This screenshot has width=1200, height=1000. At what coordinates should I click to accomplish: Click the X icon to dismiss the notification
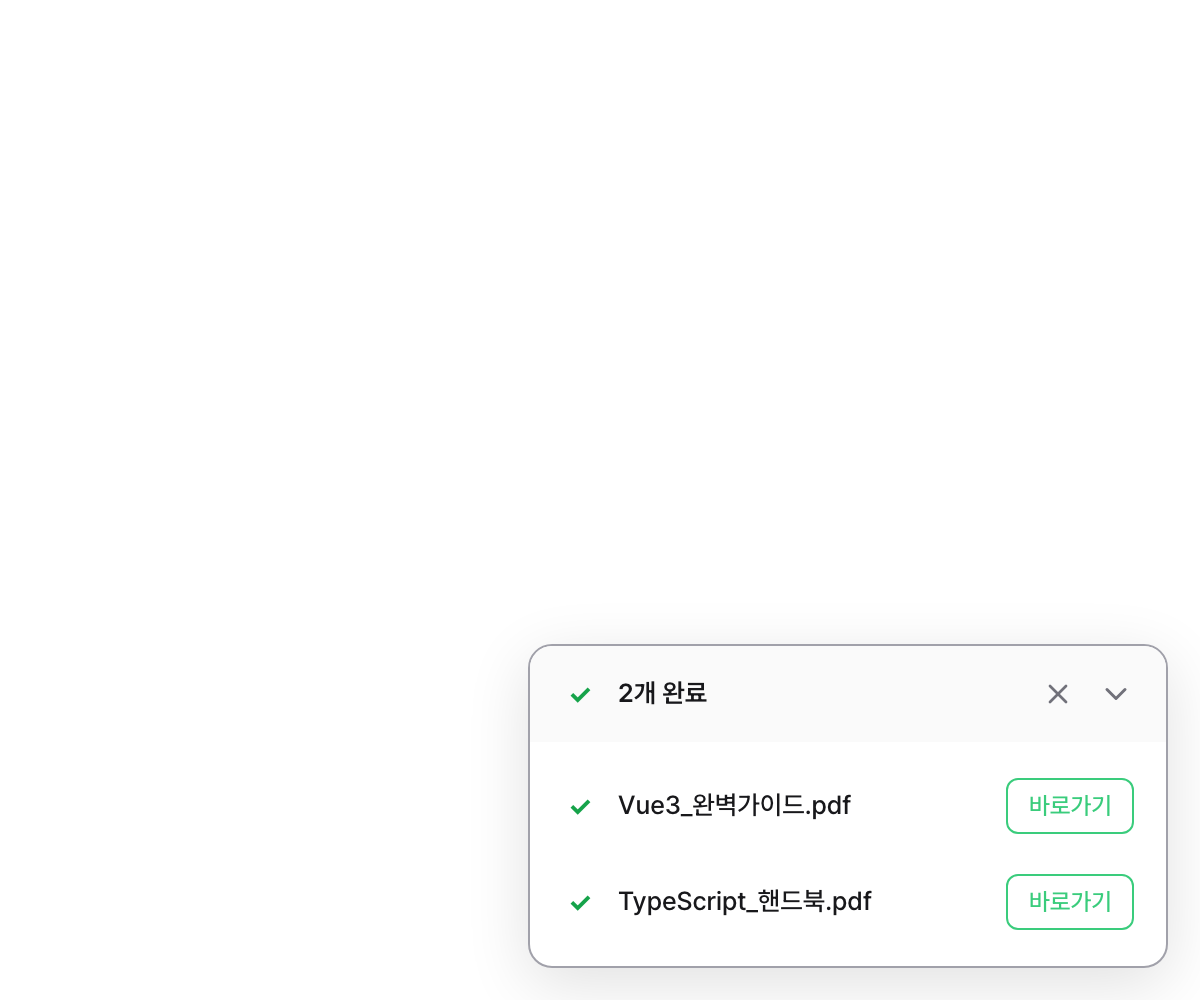(1057, 693)
